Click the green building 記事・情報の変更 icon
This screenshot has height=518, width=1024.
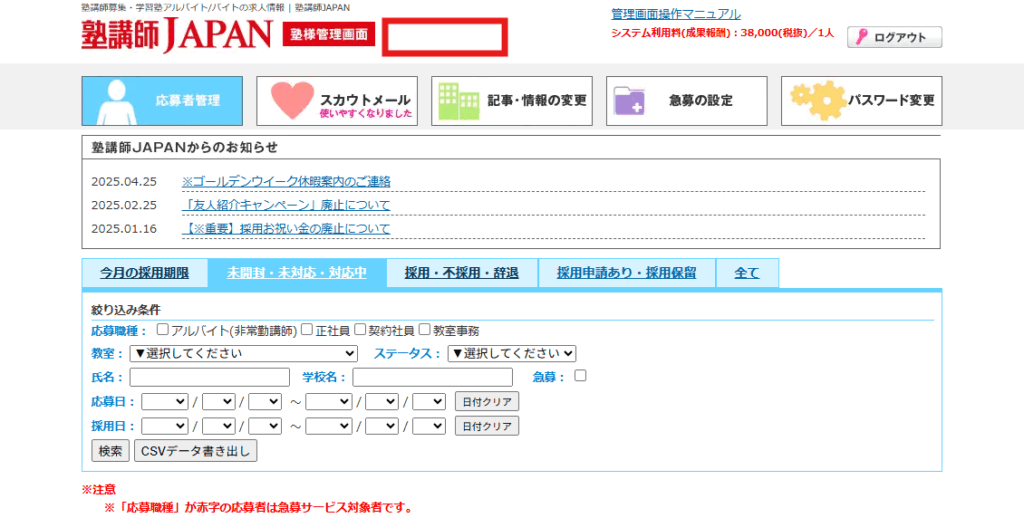[x=459, y=101]
